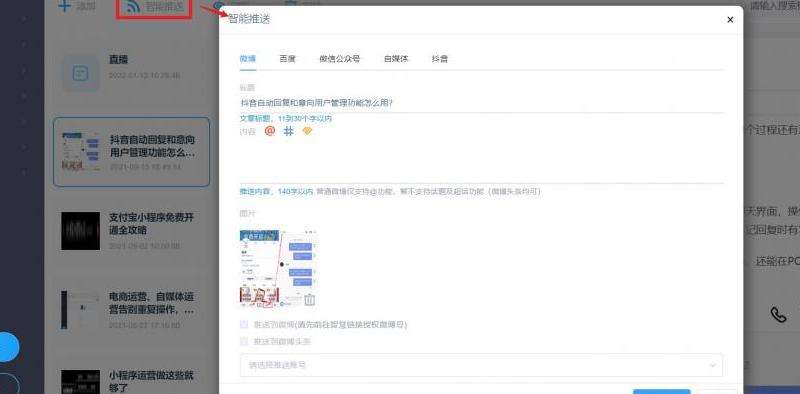
Task: Click the phone icon at right edge
Action: coord(779,314)
